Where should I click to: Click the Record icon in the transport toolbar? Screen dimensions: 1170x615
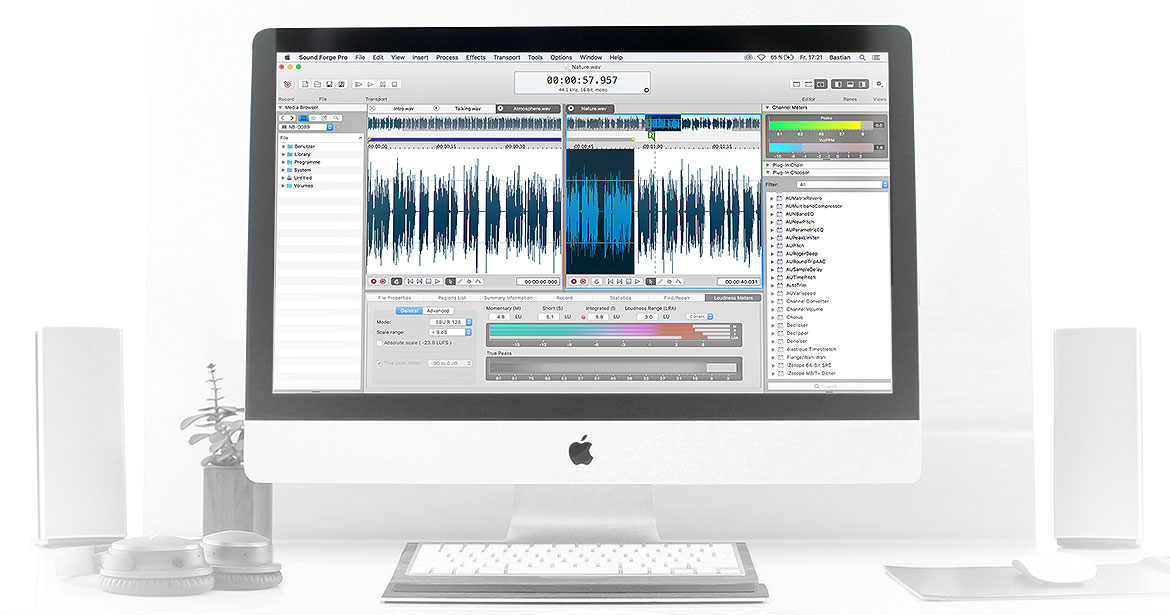(x=287, y=84)
